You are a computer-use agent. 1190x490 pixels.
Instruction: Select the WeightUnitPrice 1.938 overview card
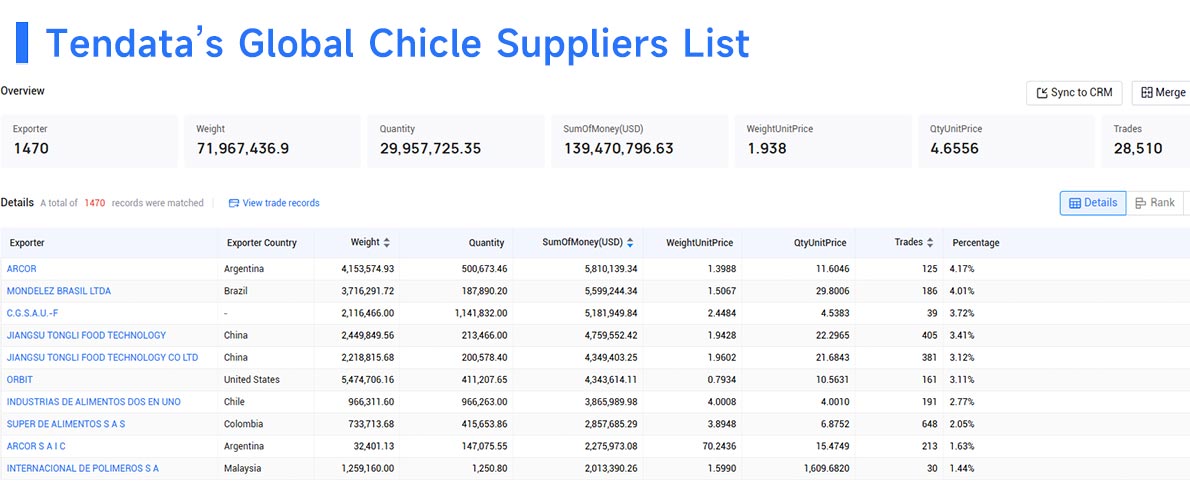click(x=823, y=141)
